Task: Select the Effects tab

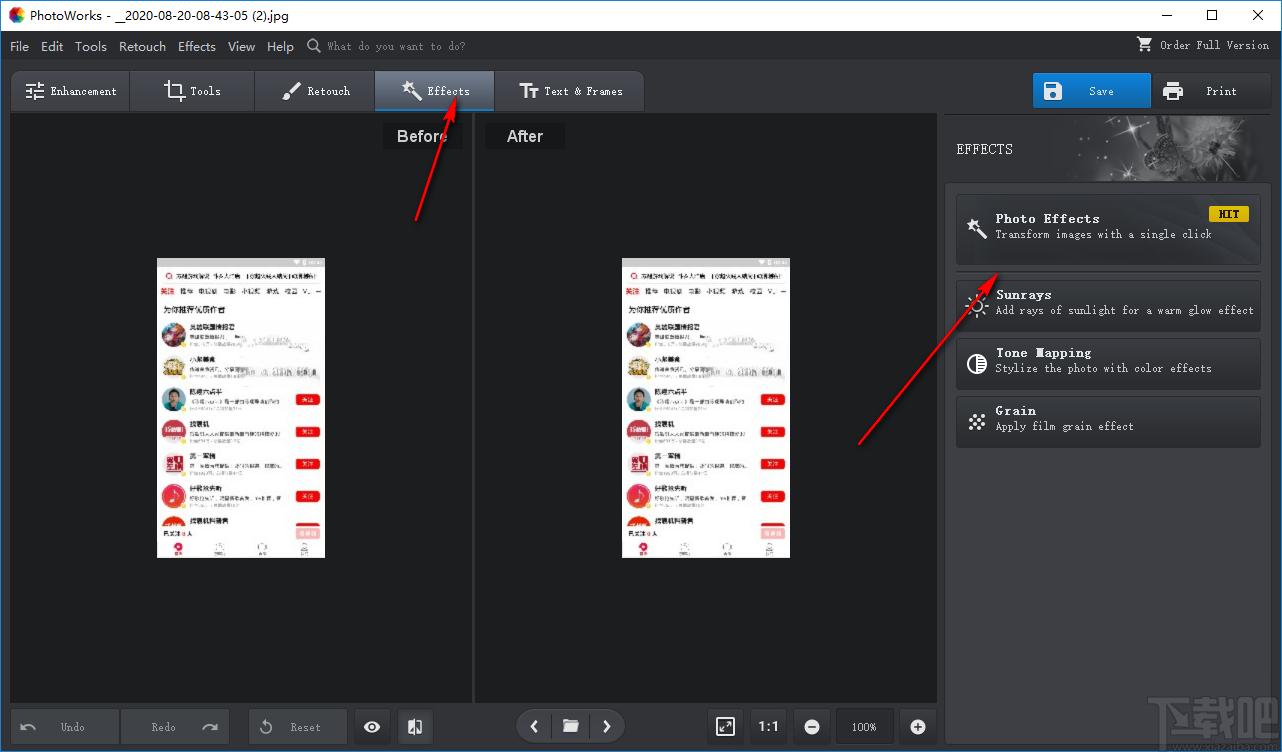Action: [435, 91]
